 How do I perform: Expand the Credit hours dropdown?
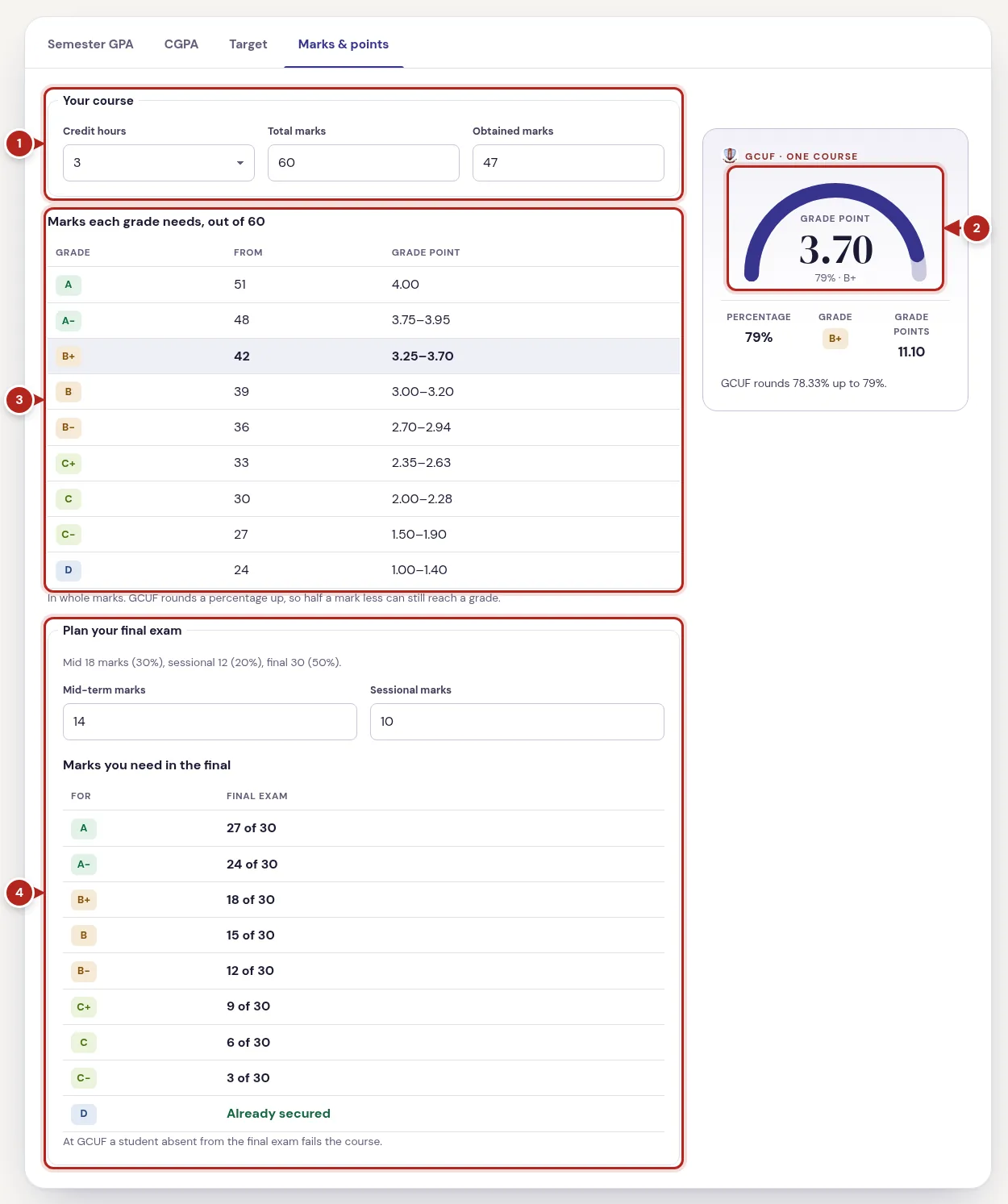click(x=159, y=163)
